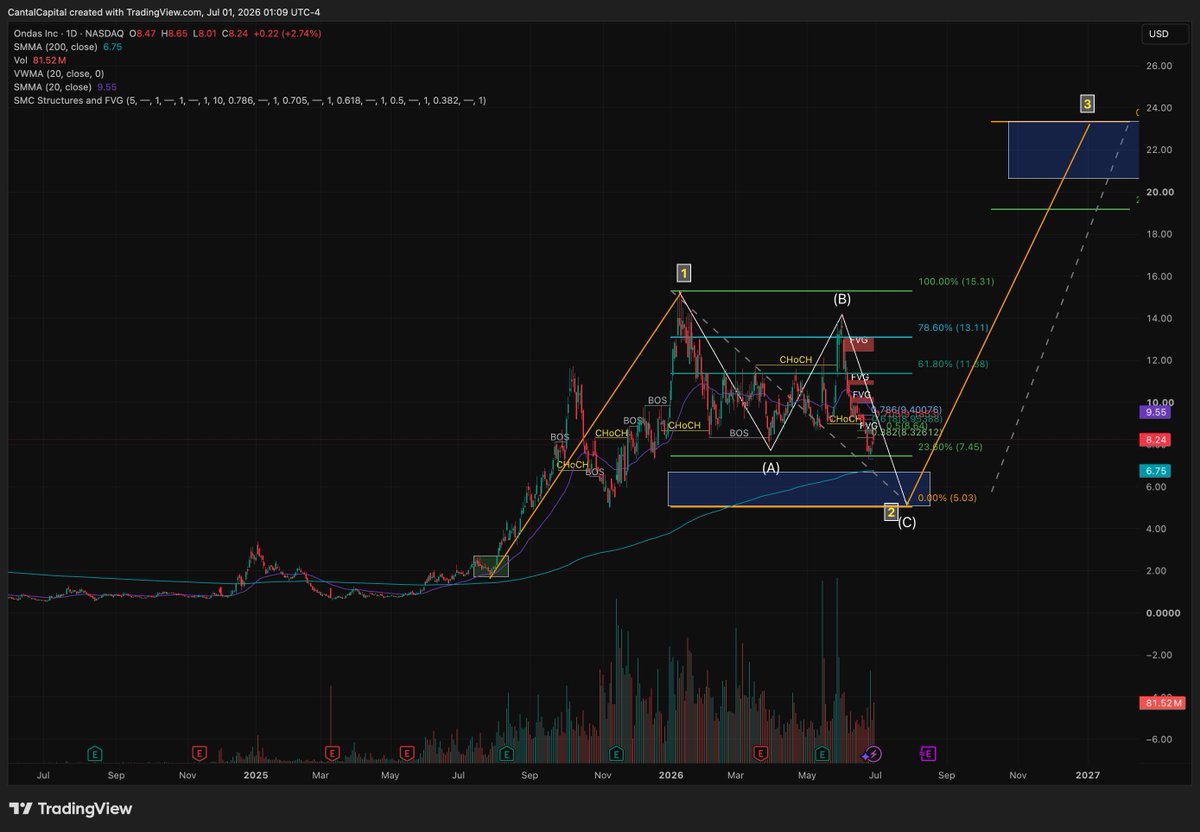Click the purple lightning event marker near Jul 2026
1200x832 pixels.
[x=872, y=753]
